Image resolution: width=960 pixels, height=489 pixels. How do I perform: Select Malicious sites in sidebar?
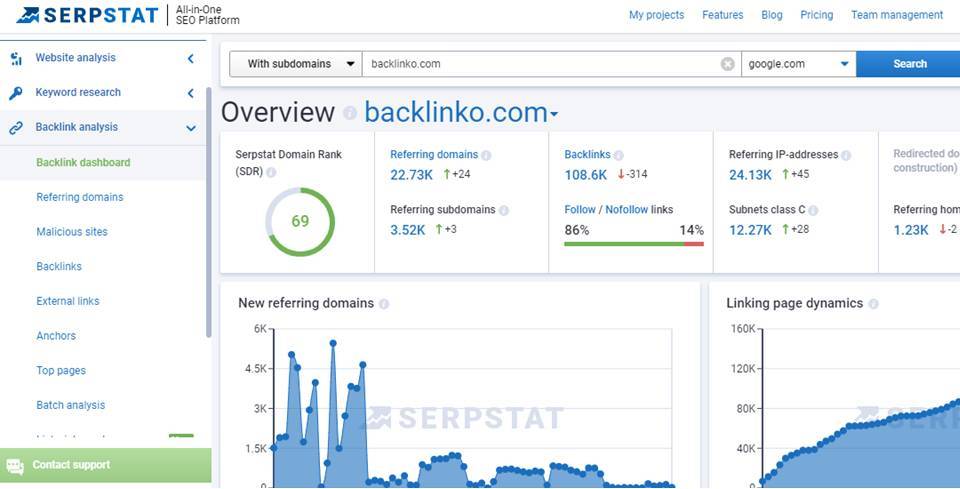point(72,232)
